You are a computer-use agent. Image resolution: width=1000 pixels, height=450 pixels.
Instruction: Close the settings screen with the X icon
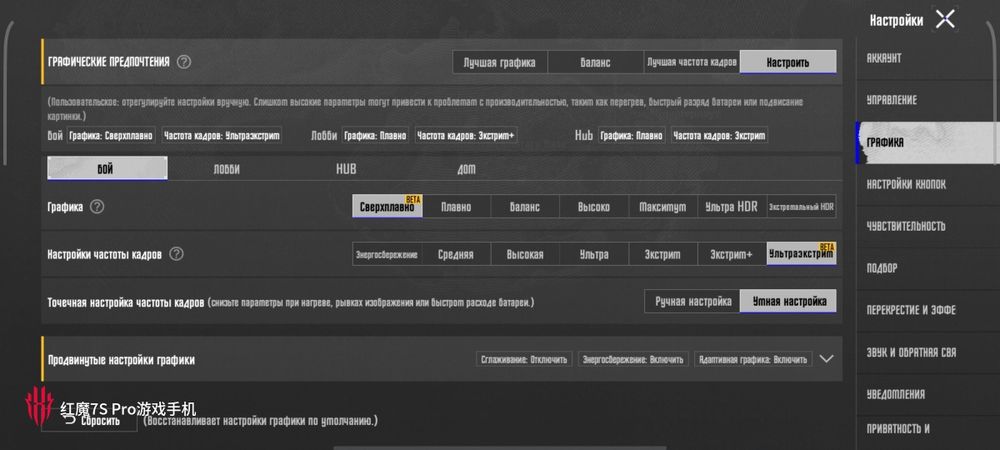(x=945, y=20)
